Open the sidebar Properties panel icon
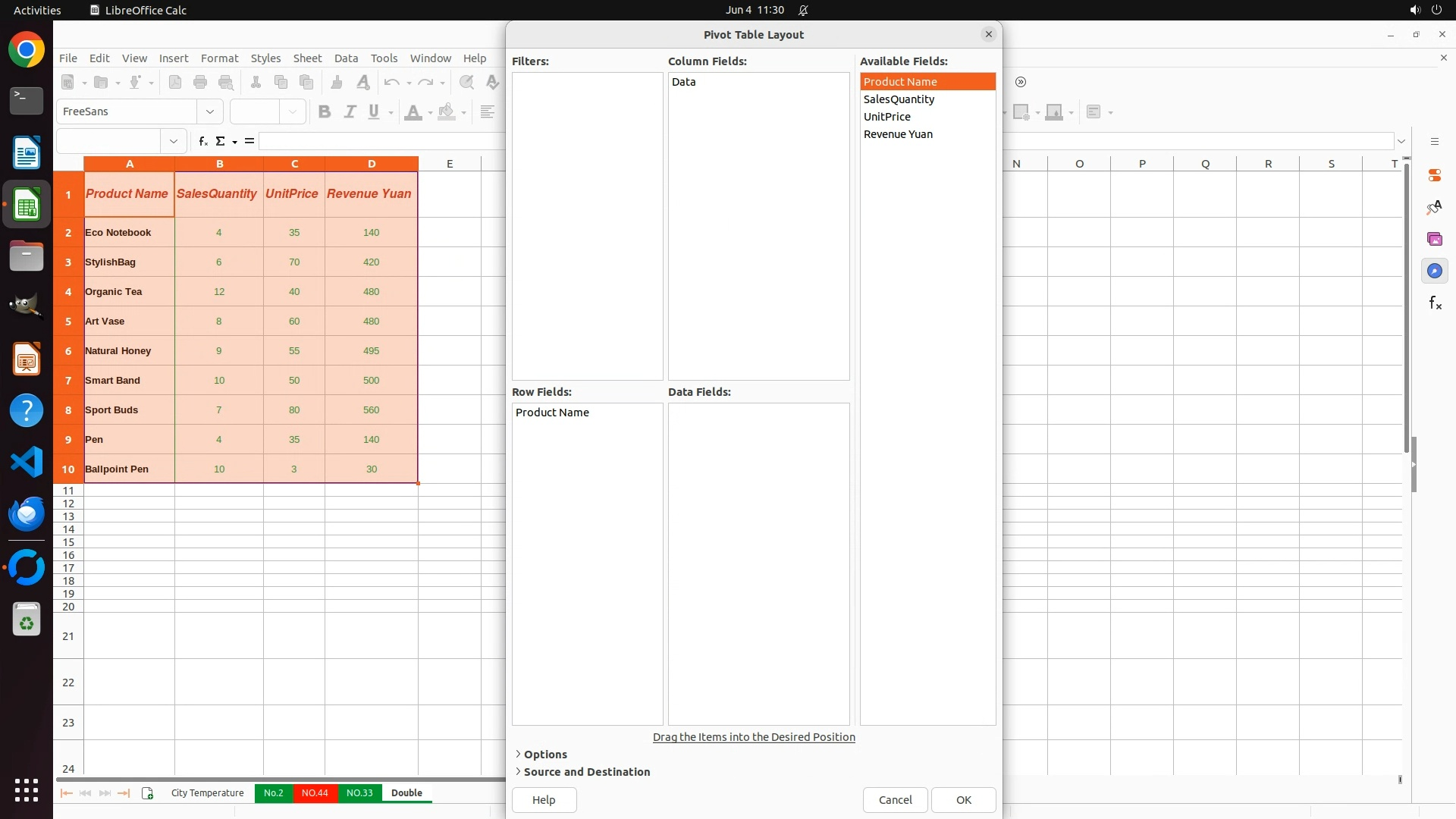Viewport: 1456px width, 819px height. pos(1434,175)
